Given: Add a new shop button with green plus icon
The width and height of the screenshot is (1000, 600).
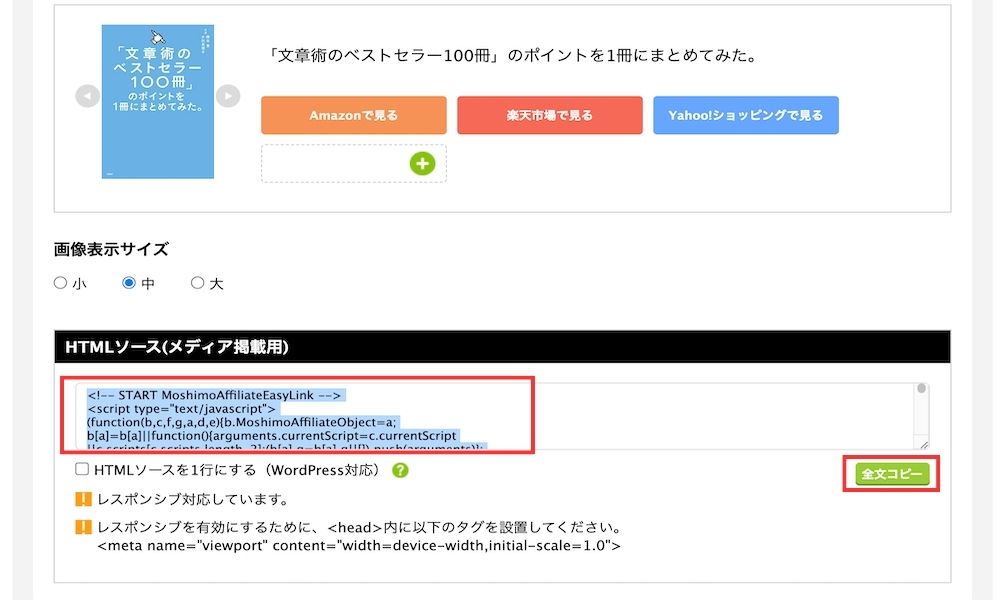Looking at the screenshot, I should click(422, 164).
